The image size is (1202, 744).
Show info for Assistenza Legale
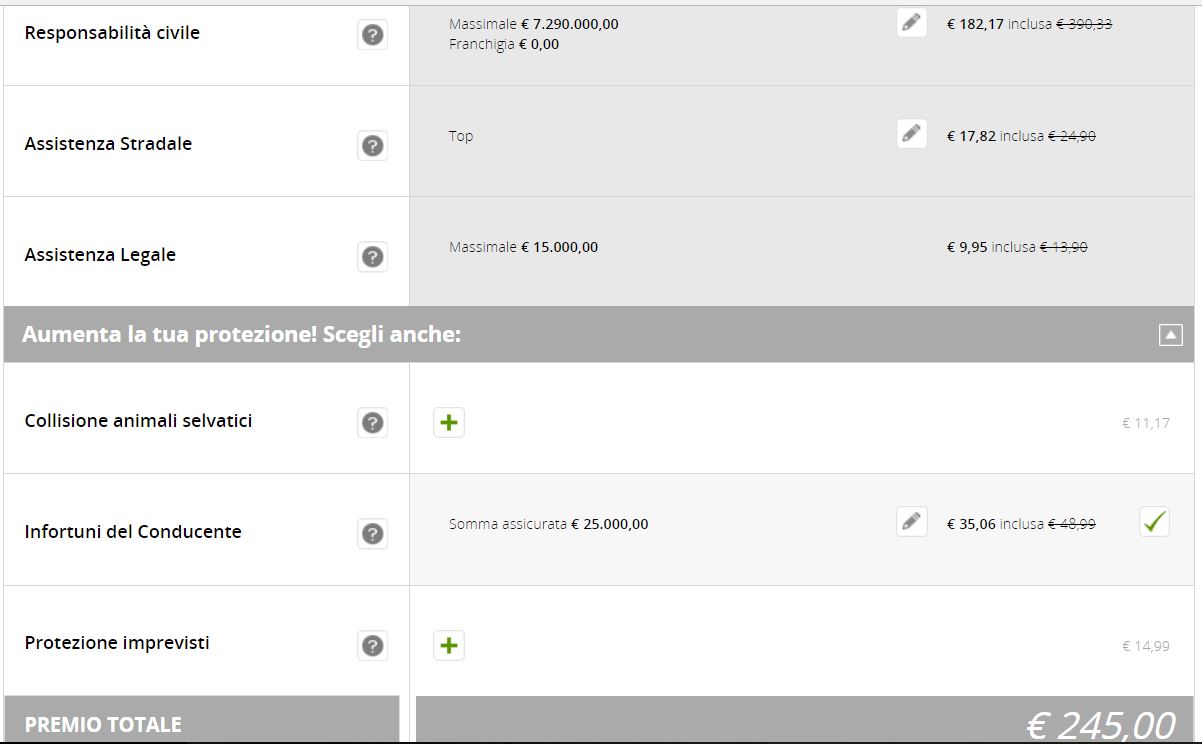pos(372,257)
